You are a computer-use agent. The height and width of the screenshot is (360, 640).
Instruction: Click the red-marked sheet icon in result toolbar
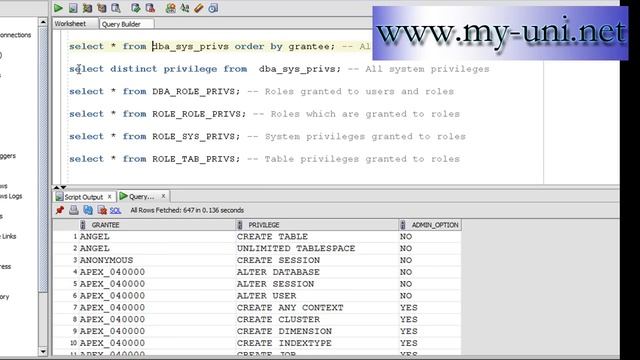(x=102, y=210)
